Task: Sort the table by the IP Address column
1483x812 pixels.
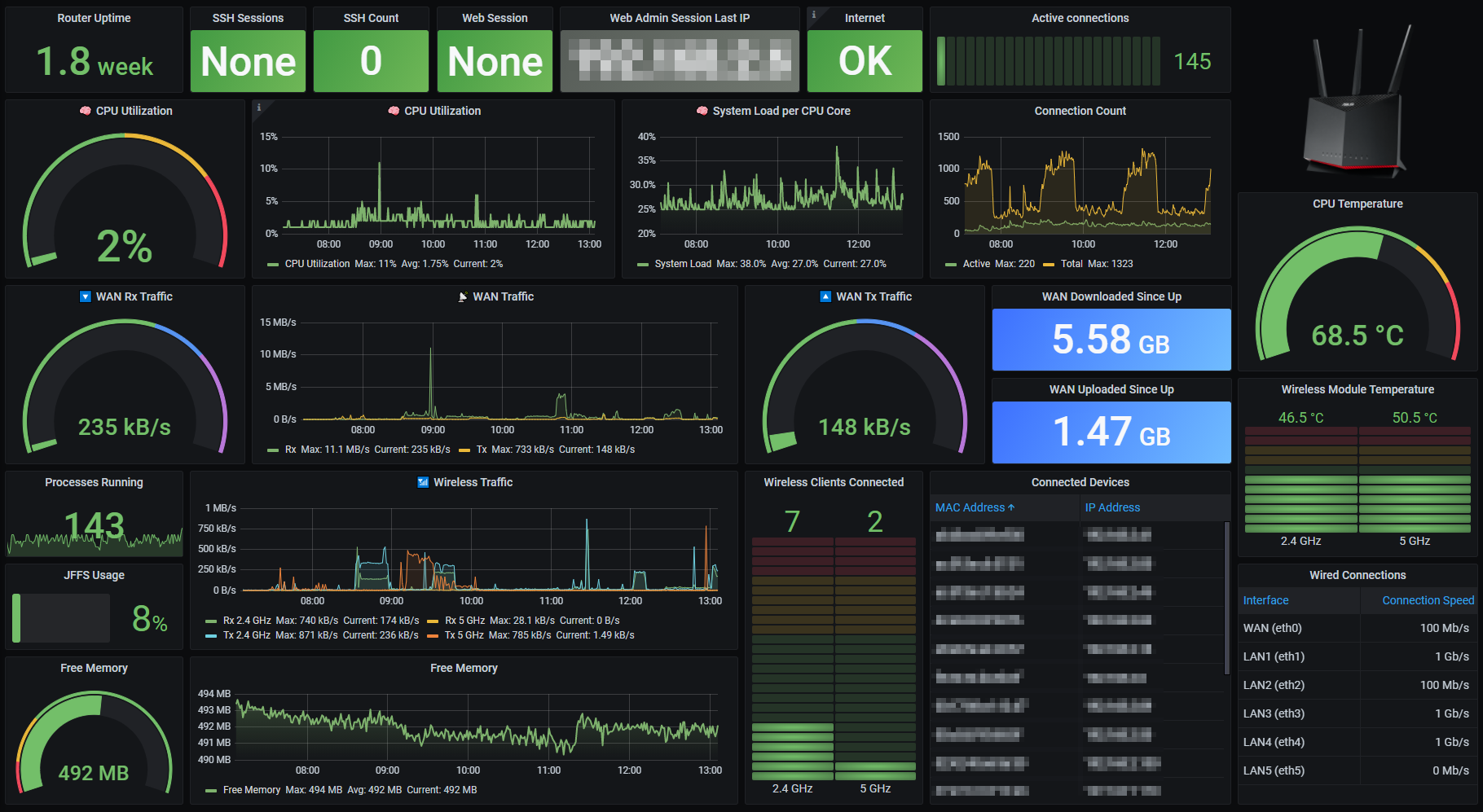Action: [1112, 507]
